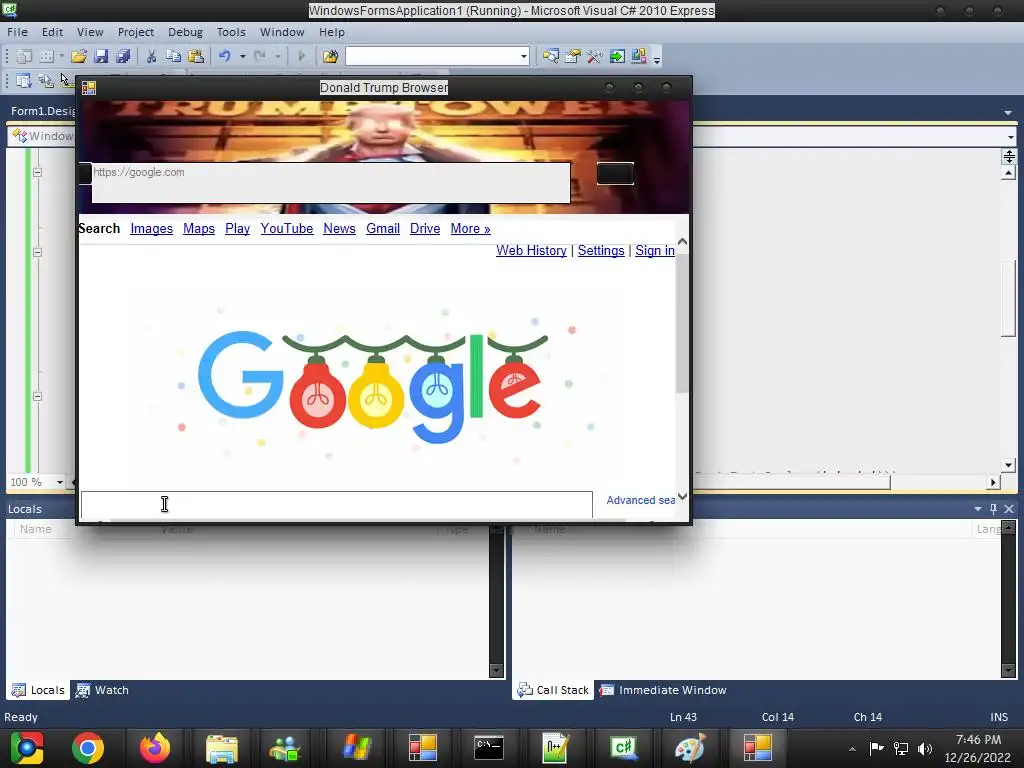
Task: Click the Save All icon
Action: [123, 56]
